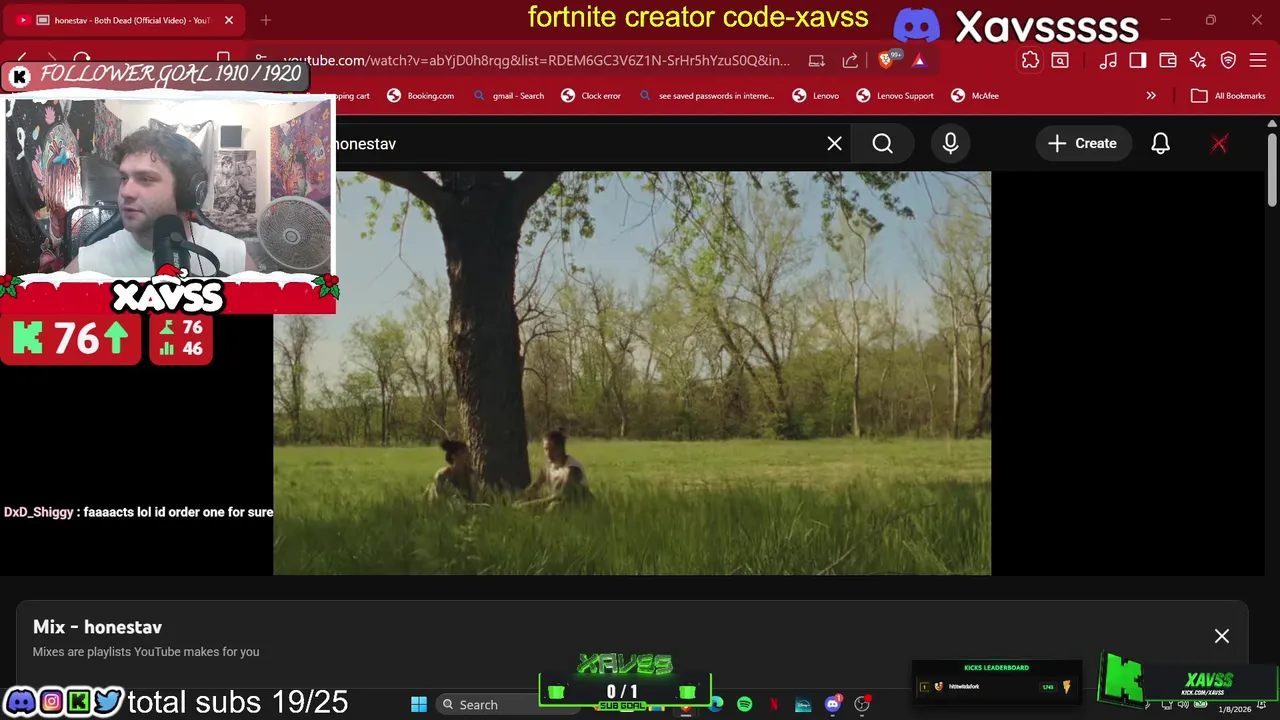Screen dimensions: 1280x720
Task: Open the Windows Start menu
Action: coord(419,705)
